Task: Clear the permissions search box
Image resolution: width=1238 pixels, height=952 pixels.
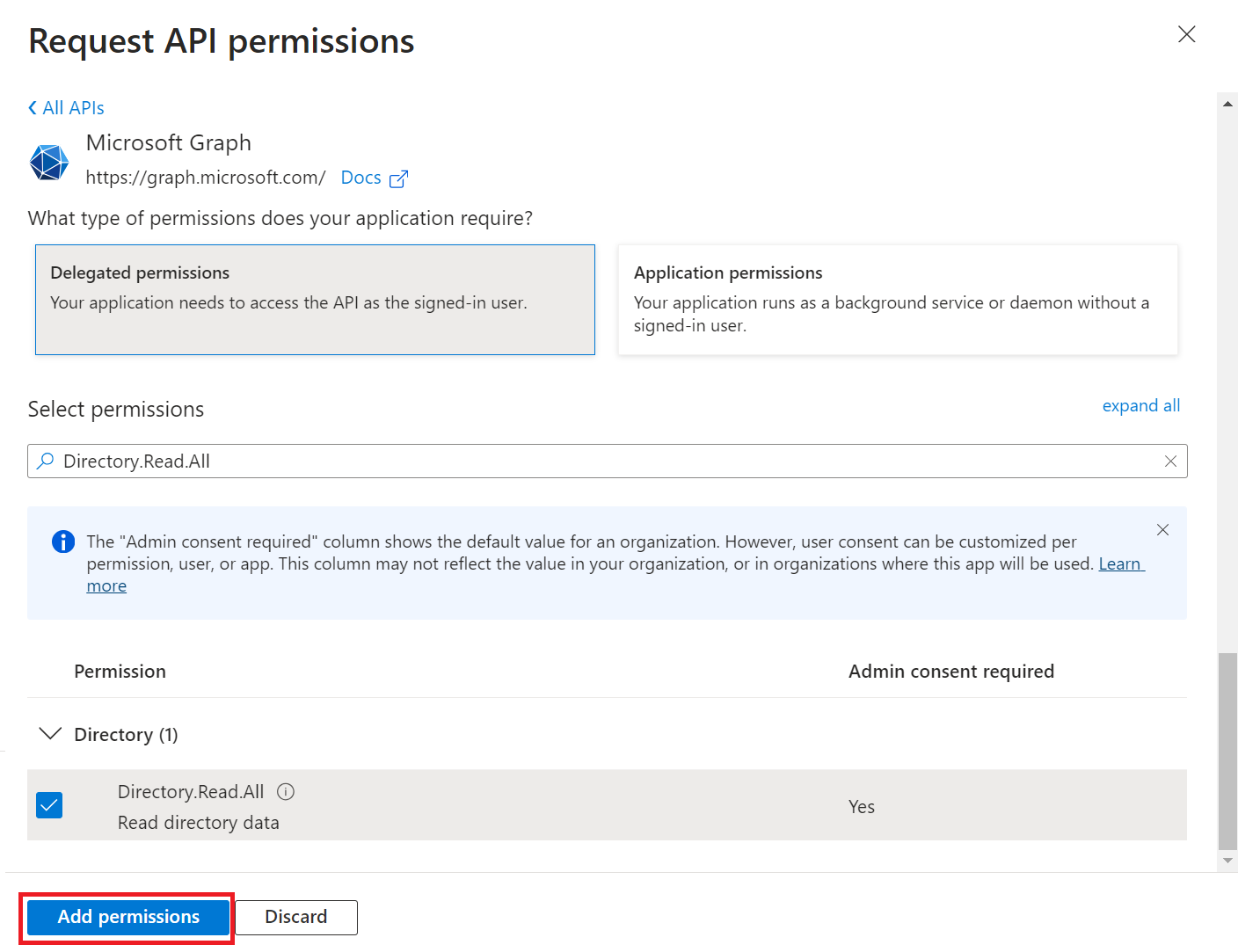Action: [x=1170, y=461]
